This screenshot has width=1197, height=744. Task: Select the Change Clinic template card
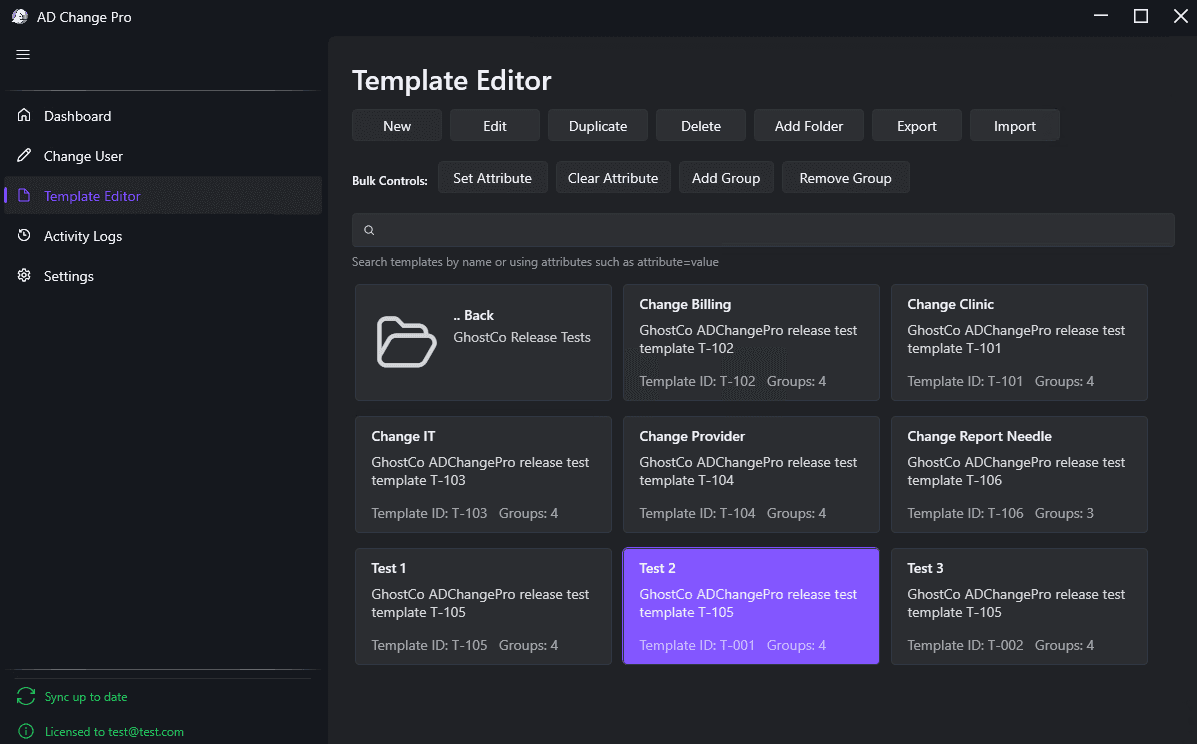(1019, 342)
